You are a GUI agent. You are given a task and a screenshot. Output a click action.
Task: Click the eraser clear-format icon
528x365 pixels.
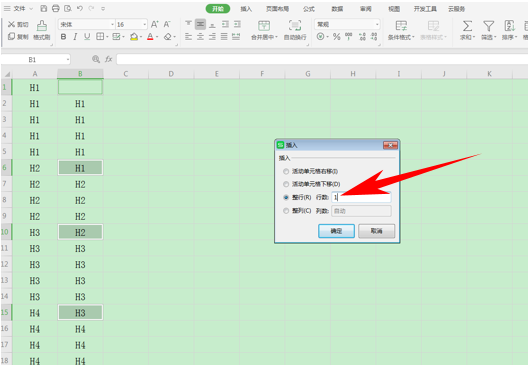point(168,36)
